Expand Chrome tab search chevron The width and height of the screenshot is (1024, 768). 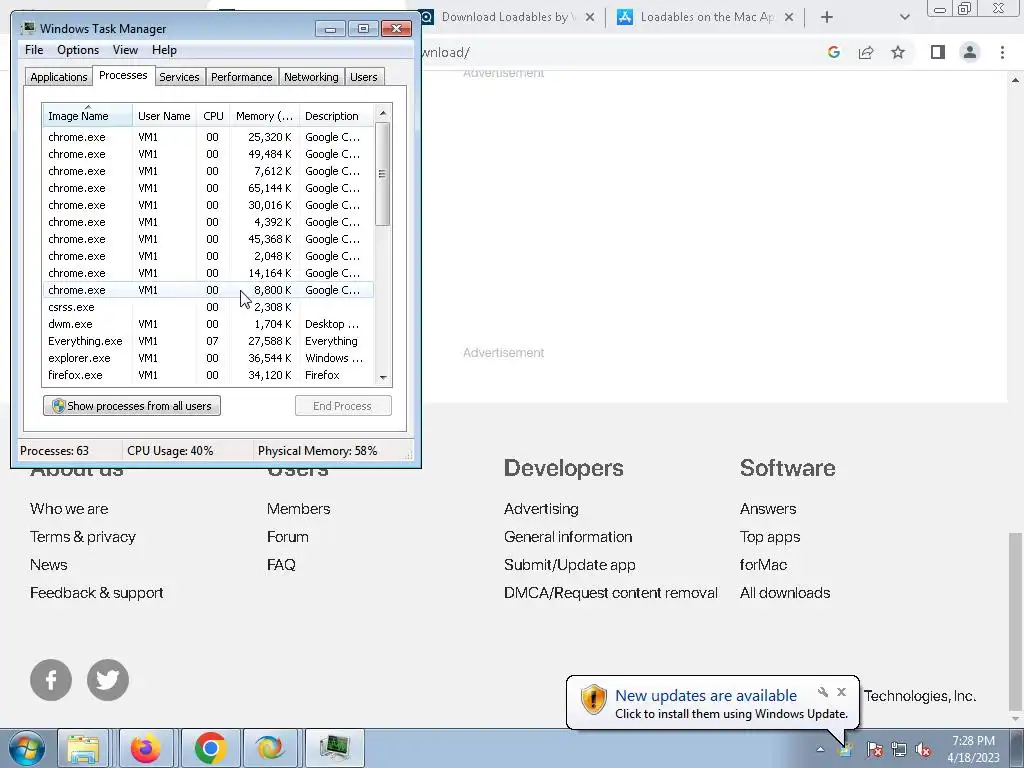click(904, 17)
